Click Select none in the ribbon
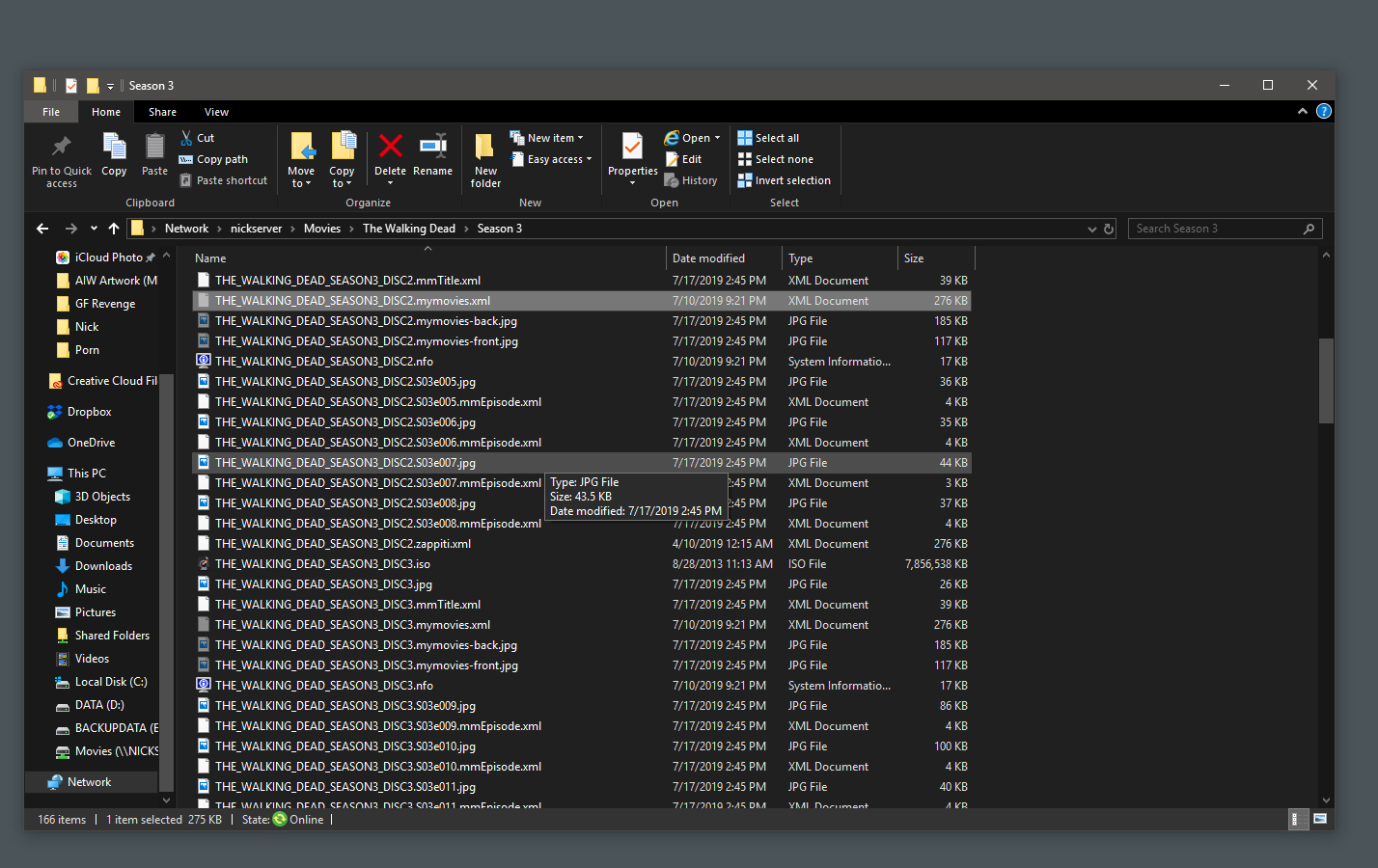1378x868 pixels. (776, 159)
